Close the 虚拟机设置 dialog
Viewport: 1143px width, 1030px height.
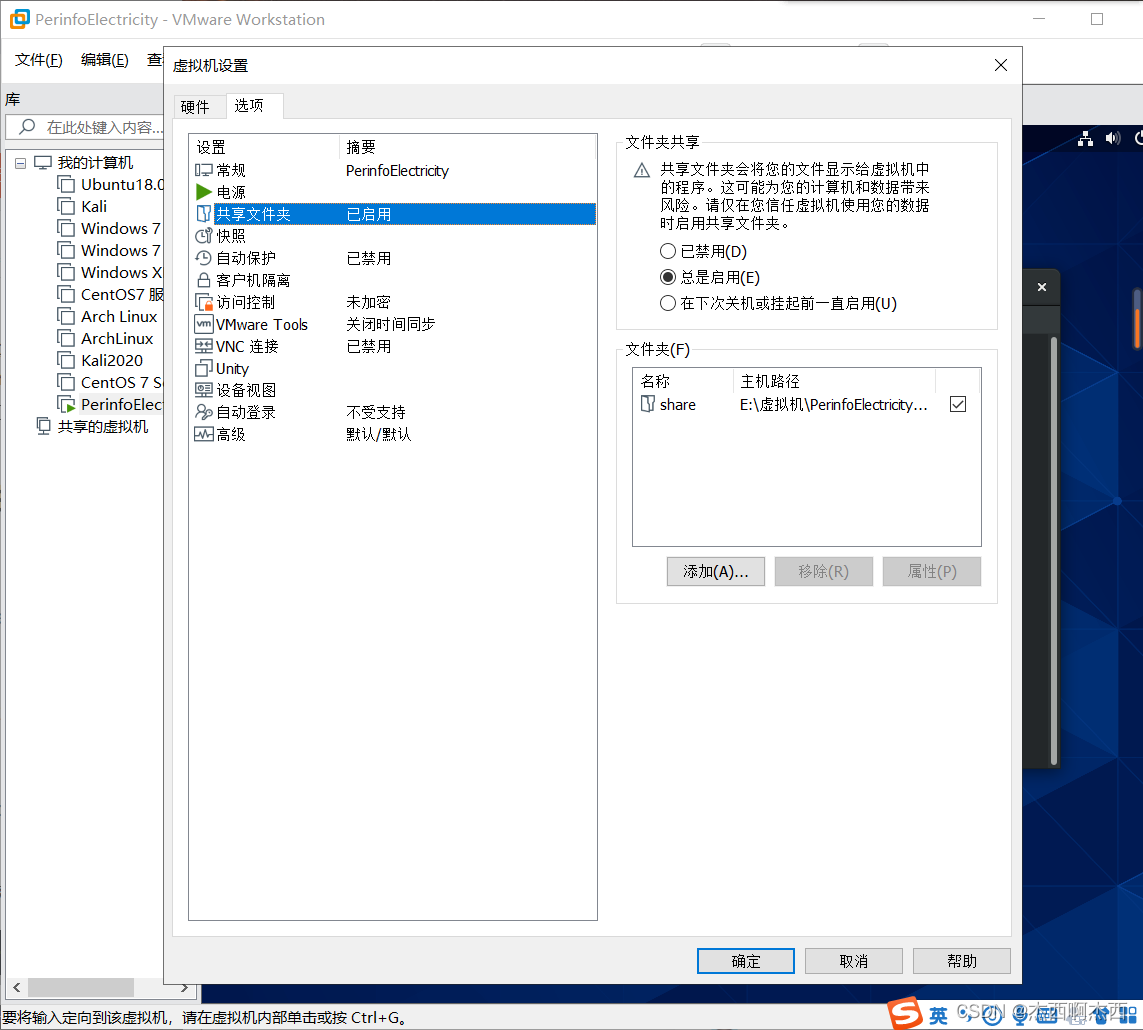click(1001, 65)
